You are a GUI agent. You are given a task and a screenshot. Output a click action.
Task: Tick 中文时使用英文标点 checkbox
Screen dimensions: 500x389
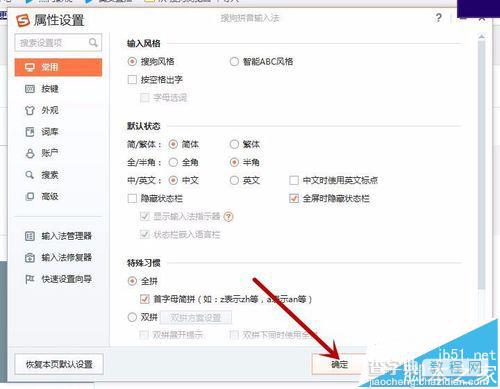coord(294,180)
